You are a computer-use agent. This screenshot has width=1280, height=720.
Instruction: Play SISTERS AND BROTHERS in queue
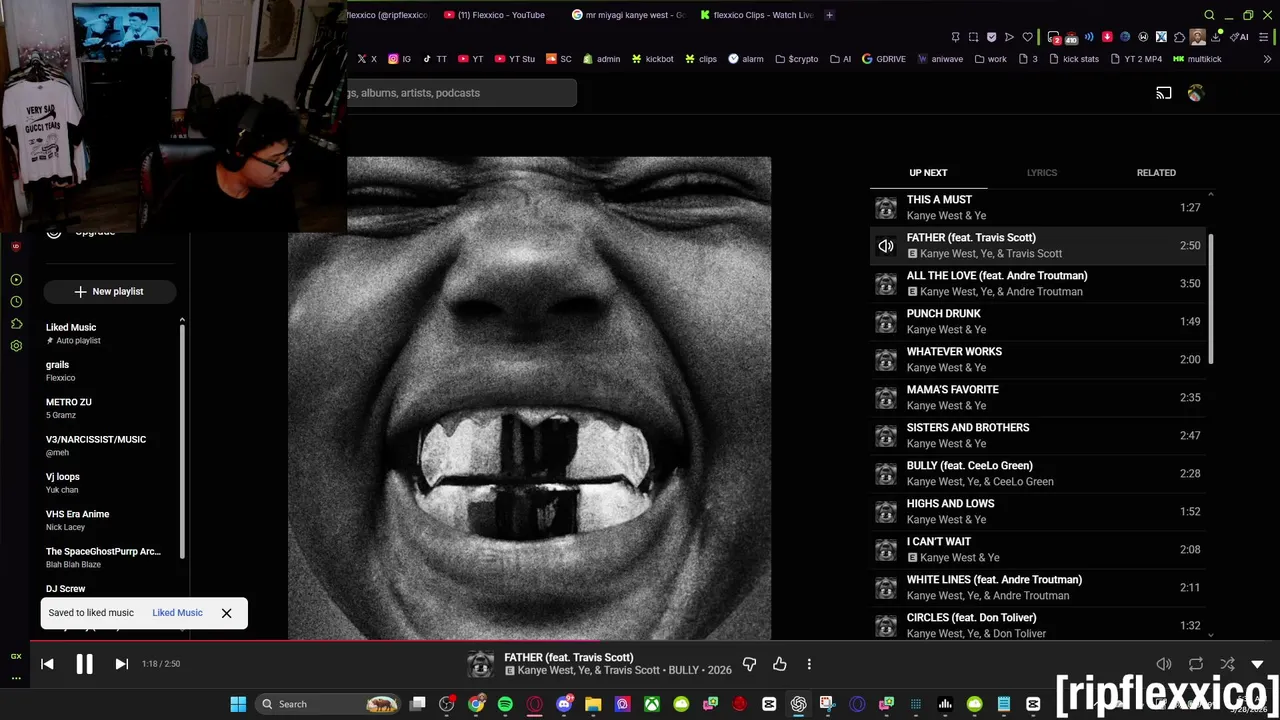click(x=1038, y=436)
